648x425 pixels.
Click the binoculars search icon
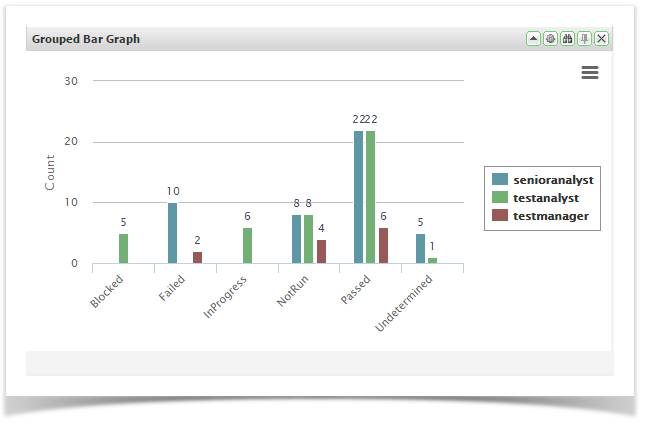pos(567,39)
